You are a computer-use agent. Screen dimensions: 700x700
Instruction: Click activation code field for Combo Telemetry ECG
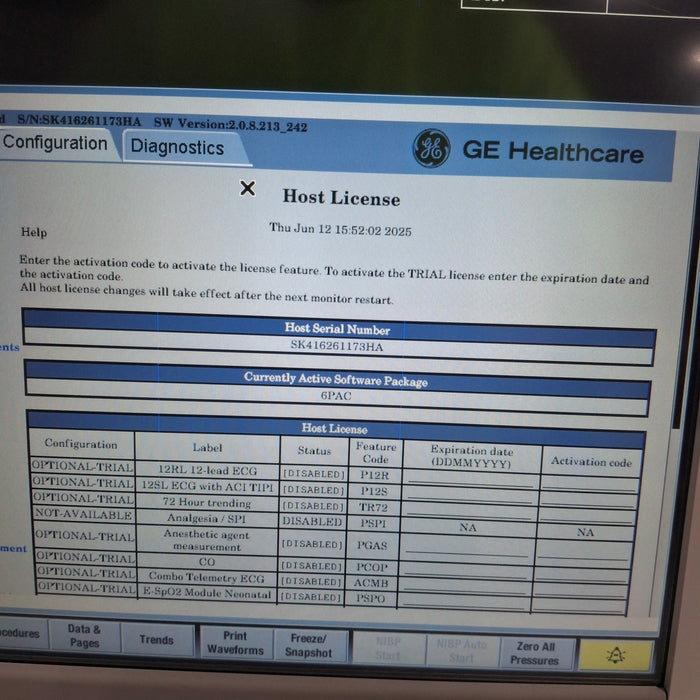(581, 588)
